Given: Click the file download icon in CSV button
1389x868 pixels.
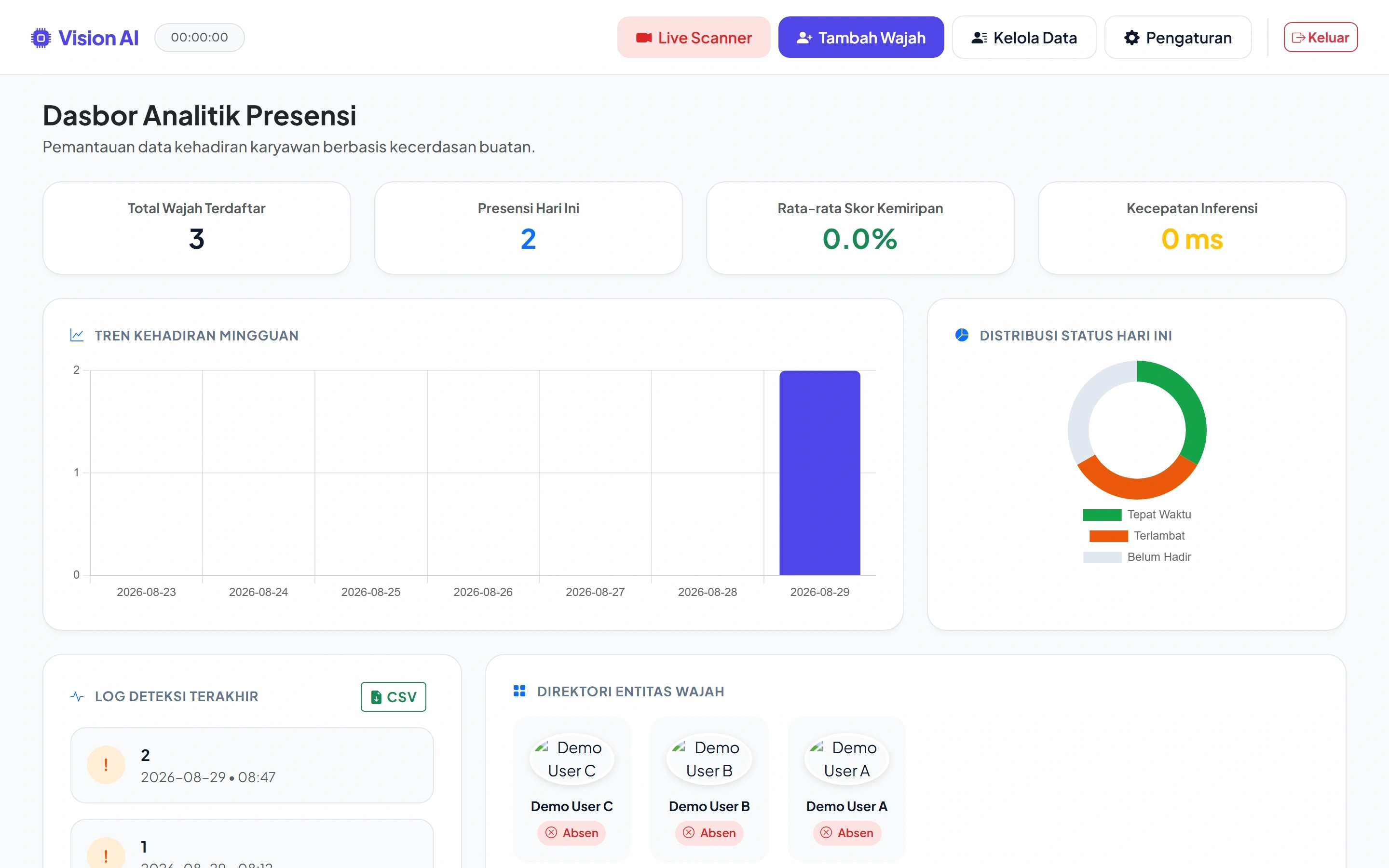Looking at the screenshot, I should pyautogui.click(x=377, y=697).
